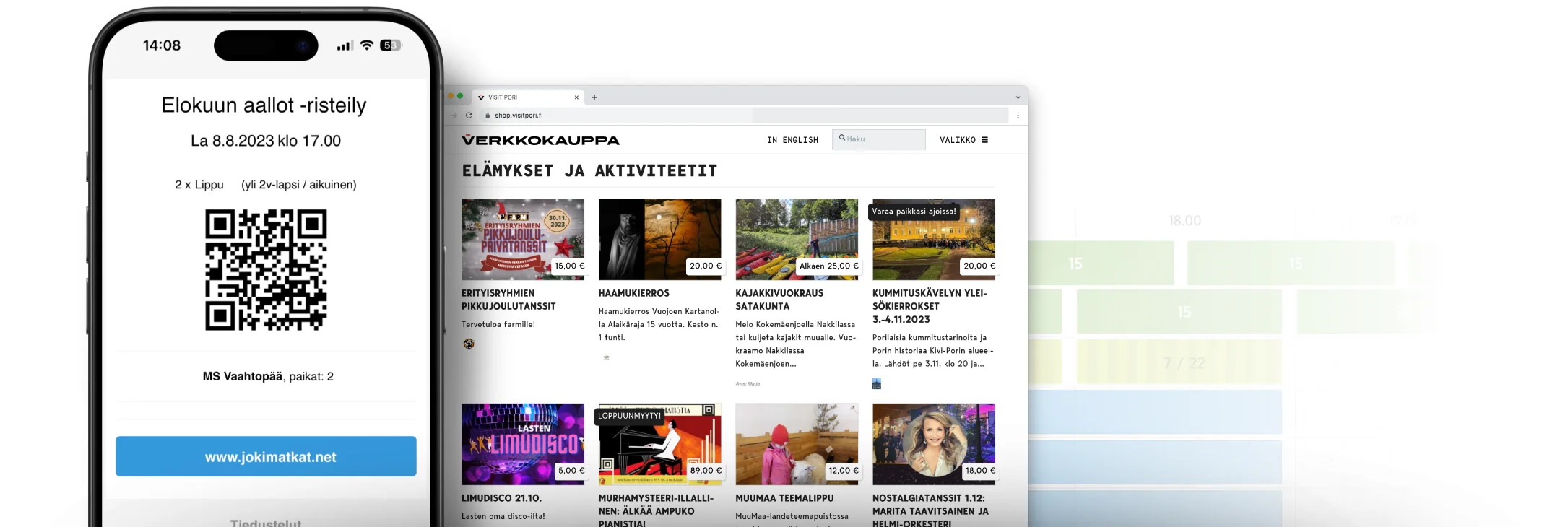Open the Limudisco product image

(x=523, y=444)
